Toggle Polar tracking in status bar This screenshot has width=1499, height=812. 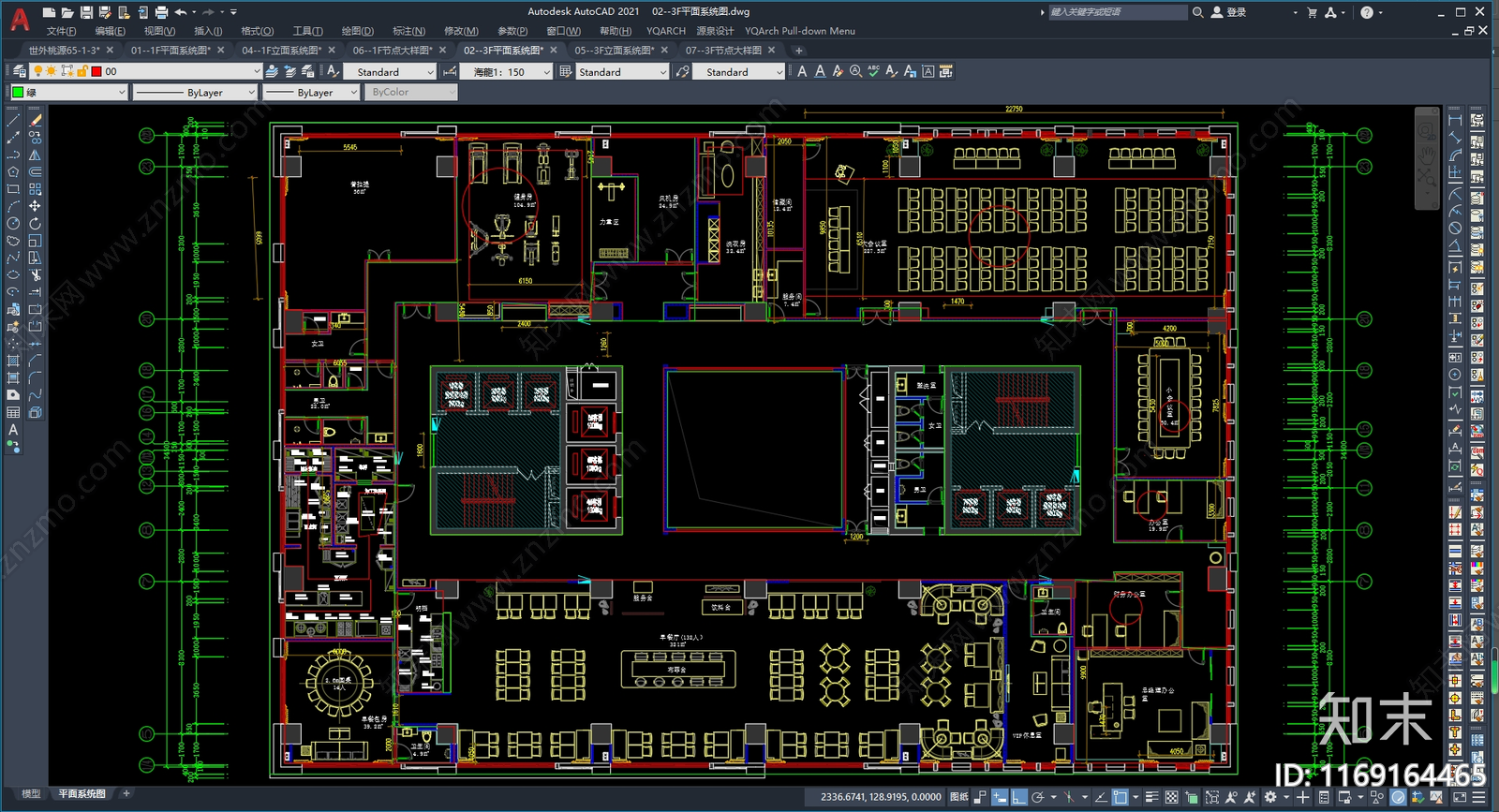tap(1038, 797)
